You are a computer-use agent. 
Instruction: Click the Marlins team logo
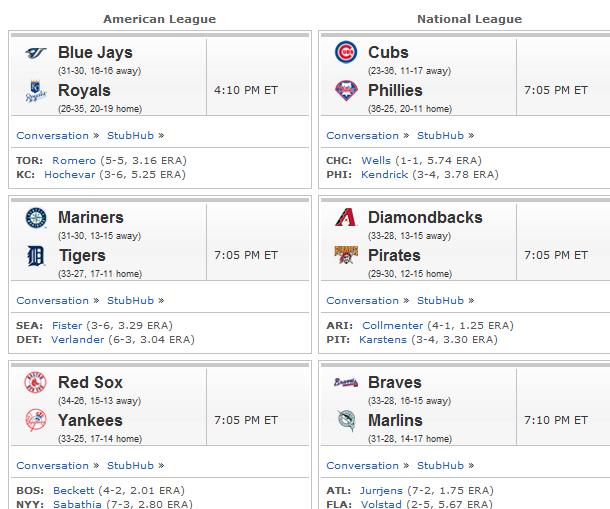(346, 420)
